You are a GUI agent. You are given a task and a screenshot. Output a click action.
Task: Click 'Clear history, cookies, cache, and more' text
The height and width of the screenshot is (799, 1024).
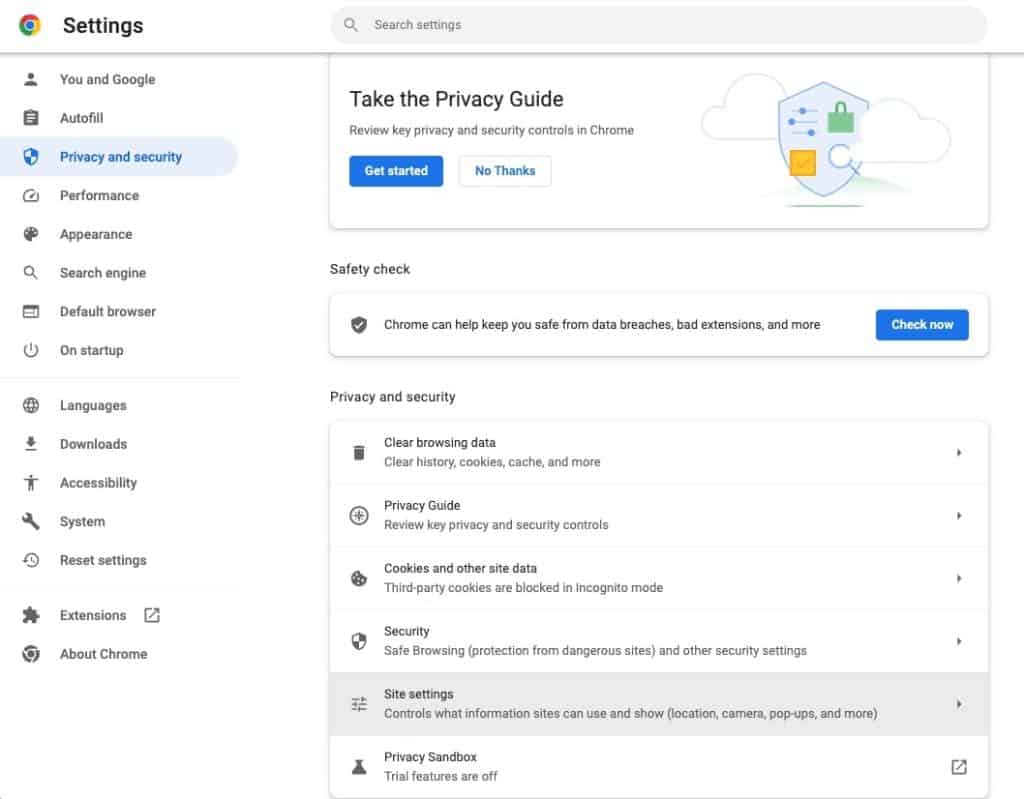[x=492, y=462]
